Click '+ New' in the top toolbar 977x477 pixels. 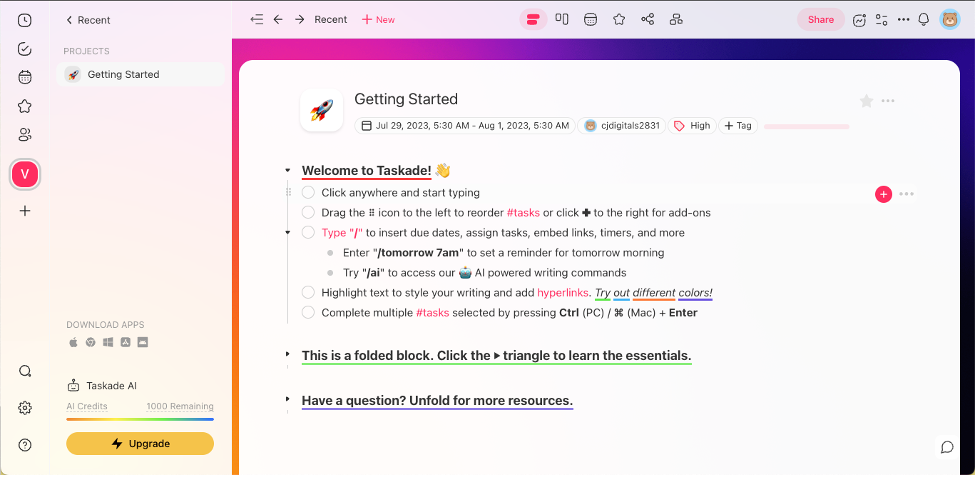378,19
